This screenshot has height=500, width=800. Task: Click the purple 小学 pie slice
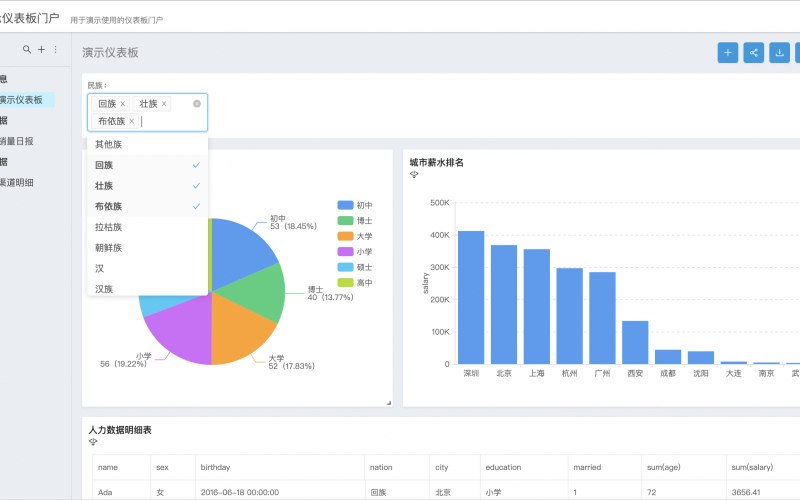click(184, 329)
